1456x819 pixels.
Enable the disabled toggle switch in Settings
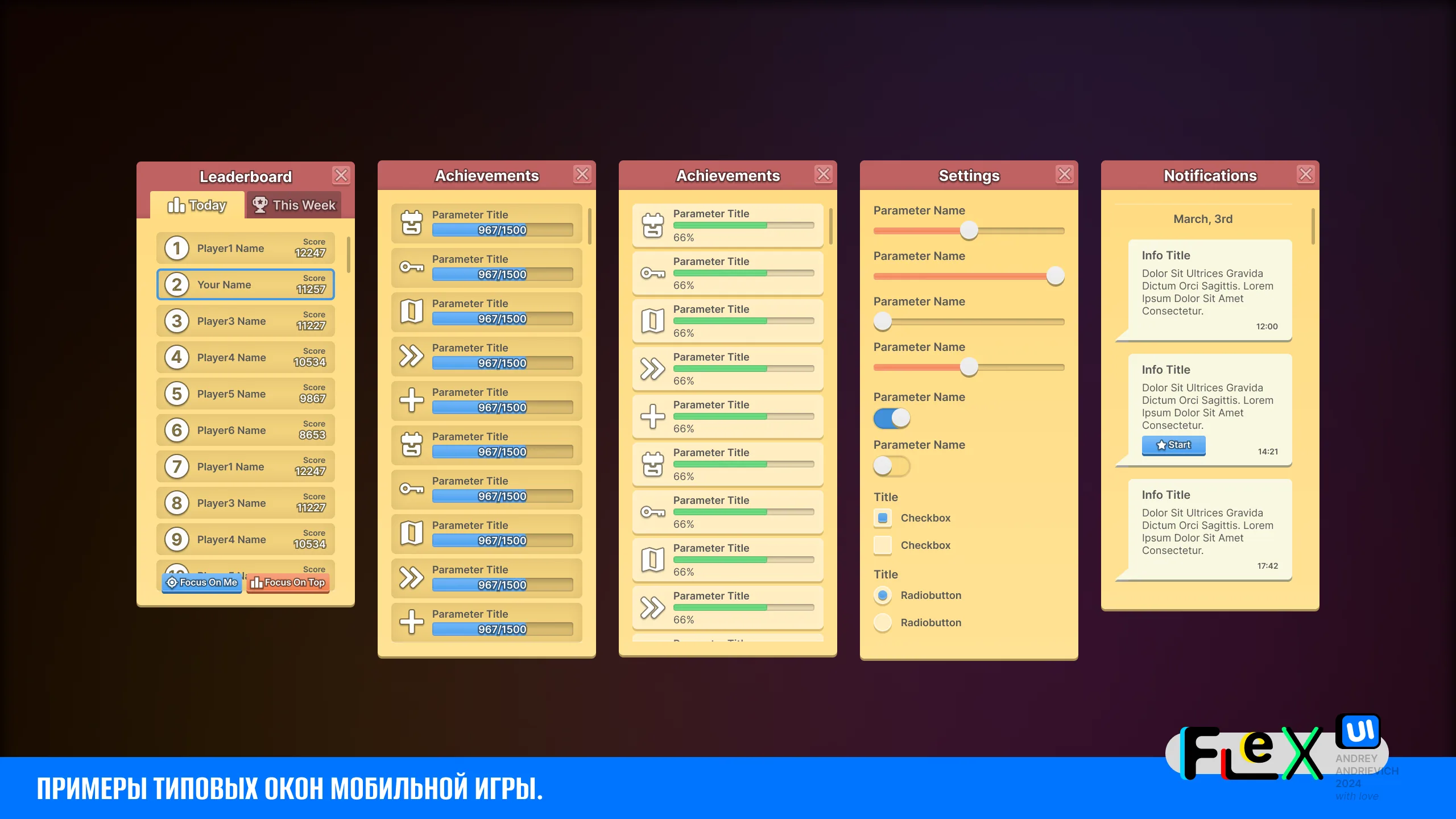pos(892,466)
